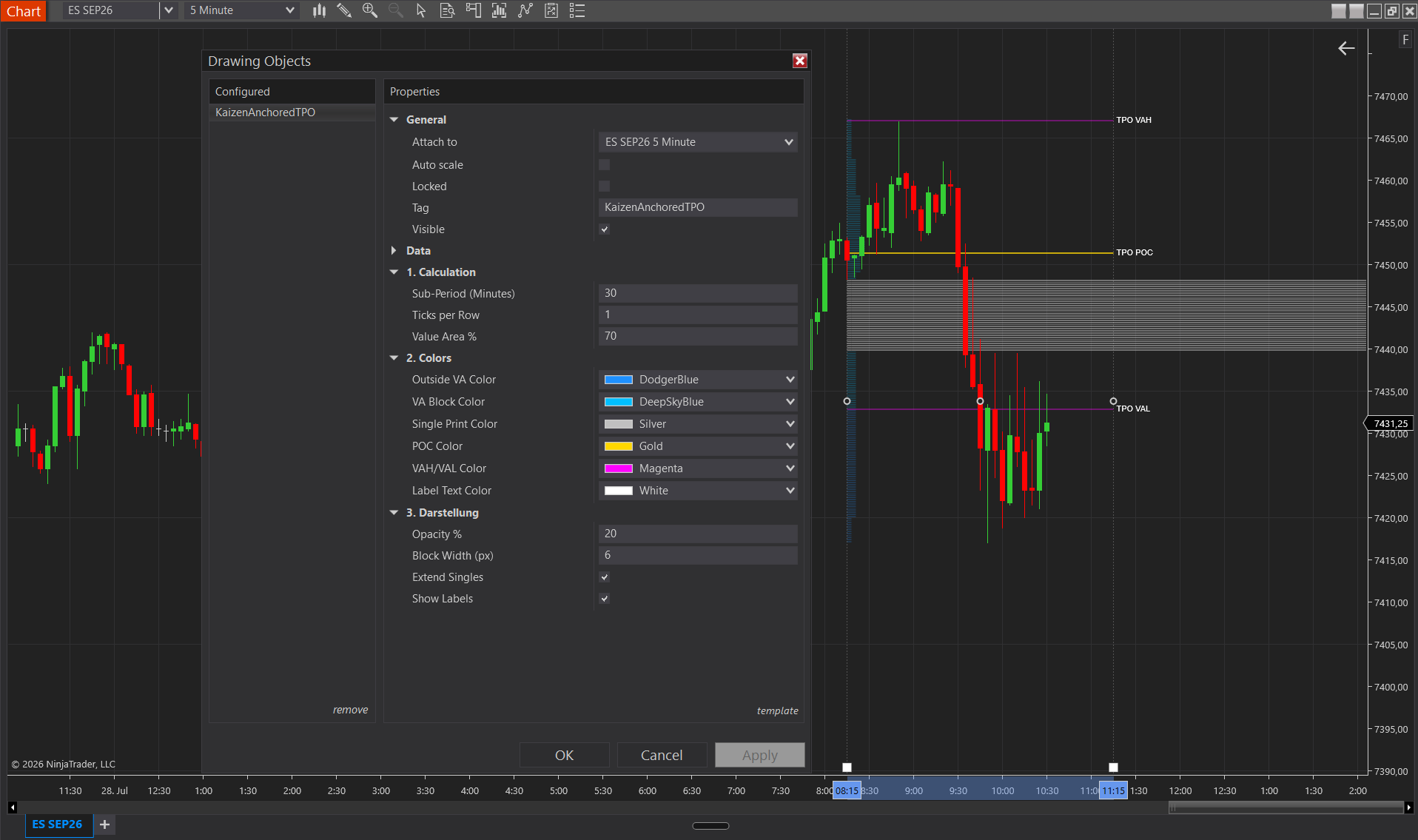
Task: Click the Ticks per Row field
Action: [x=698, y=315]
